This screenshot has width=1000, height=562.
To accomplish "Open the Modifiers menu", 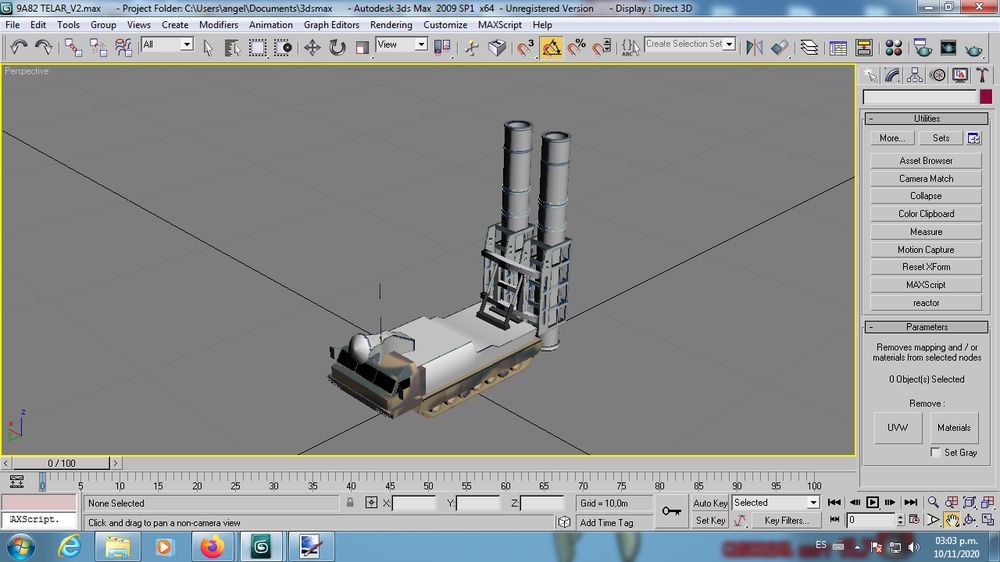I will [x=218, y=25].
